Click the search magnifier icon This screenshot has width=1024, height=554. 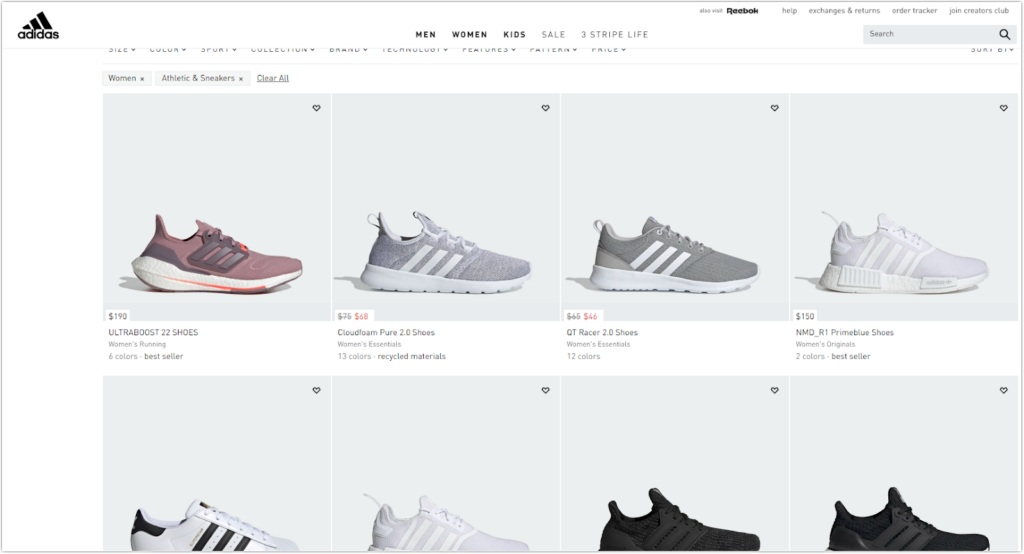pos(1004,34)
